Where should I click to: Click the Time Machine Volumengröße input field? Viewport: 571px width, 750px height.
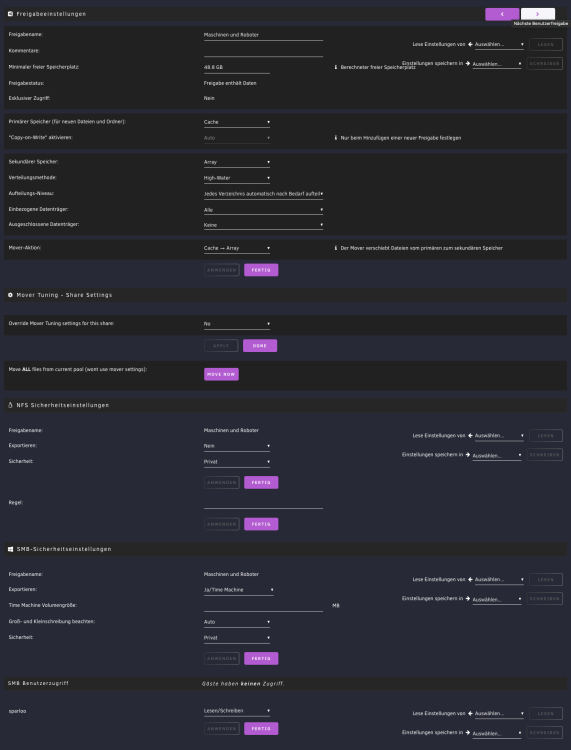263,606
